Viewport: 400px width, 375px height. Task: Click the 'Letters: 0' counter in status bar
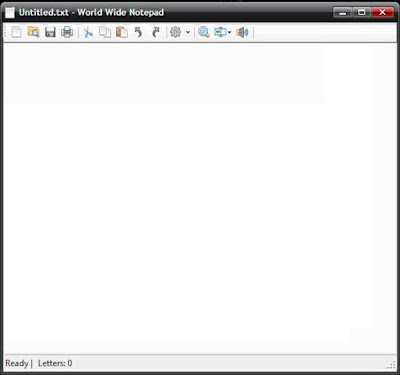[x=55, y=363]
